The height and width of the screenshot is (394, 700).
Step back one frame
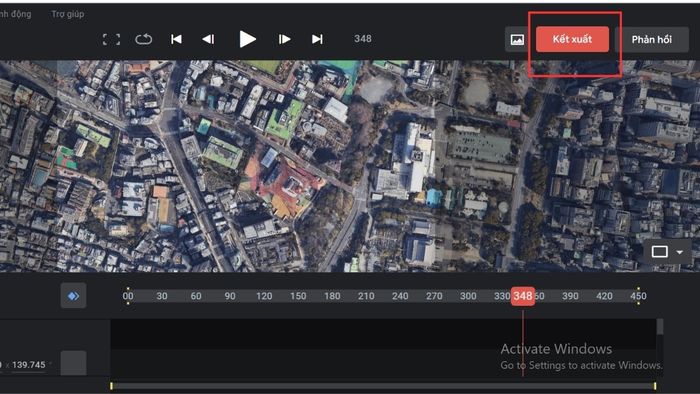point(208,39)
